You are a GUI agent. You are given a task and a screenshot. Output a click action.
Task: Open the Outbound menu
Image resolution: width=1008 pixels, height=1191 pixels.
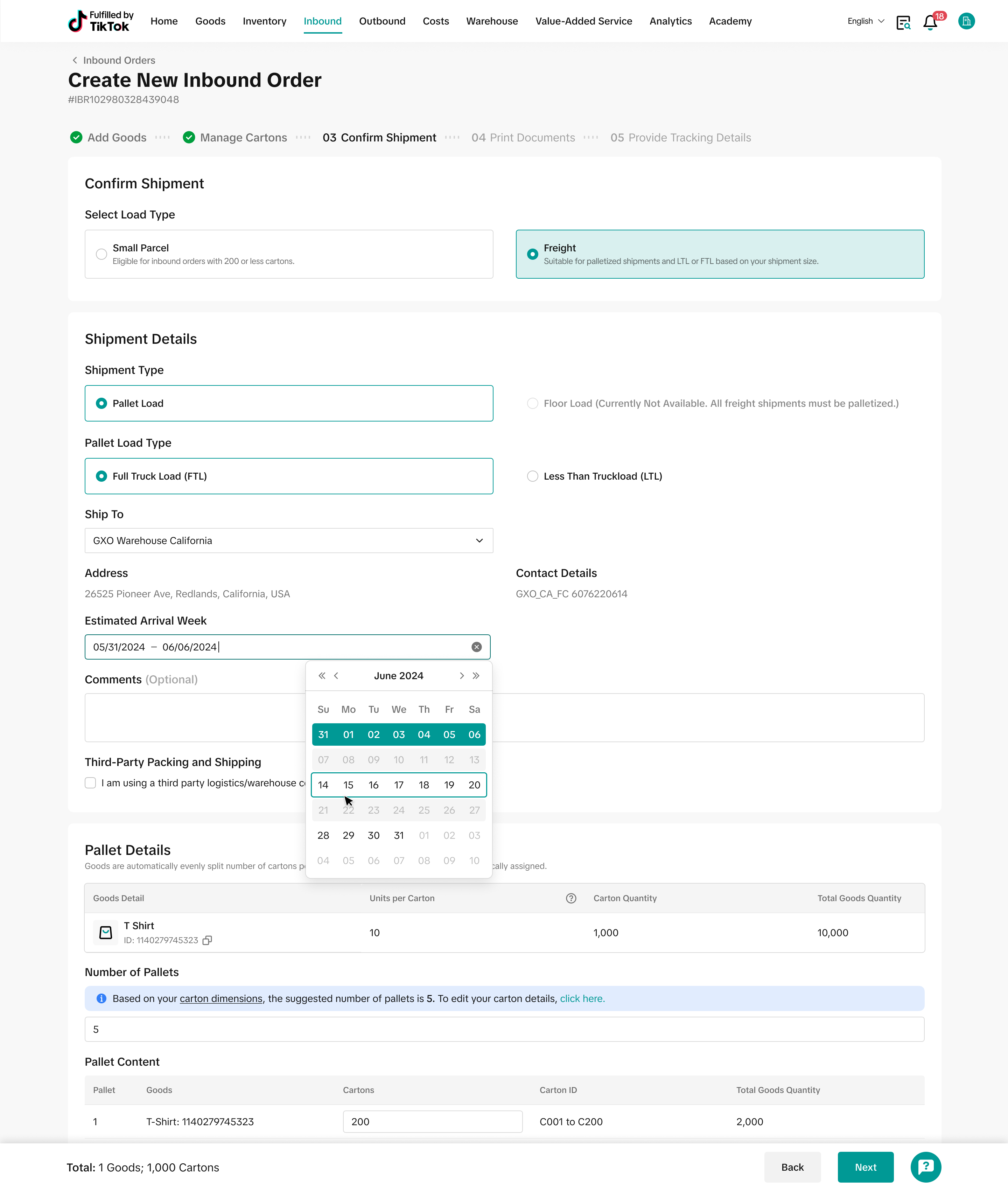tap(382, 21)
